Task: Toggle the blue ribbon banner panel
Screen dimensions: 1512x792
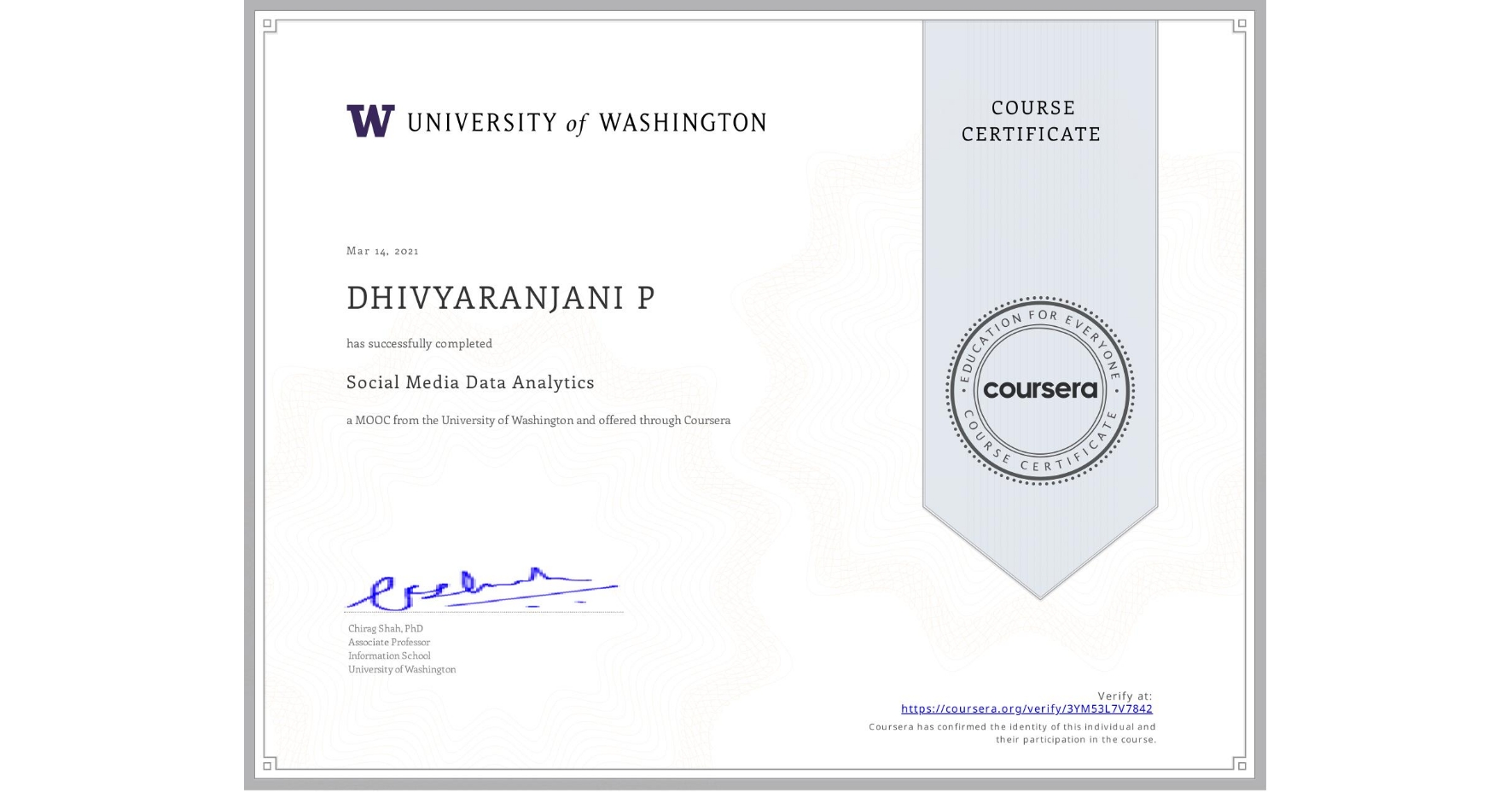Action: pos(1040,213)
